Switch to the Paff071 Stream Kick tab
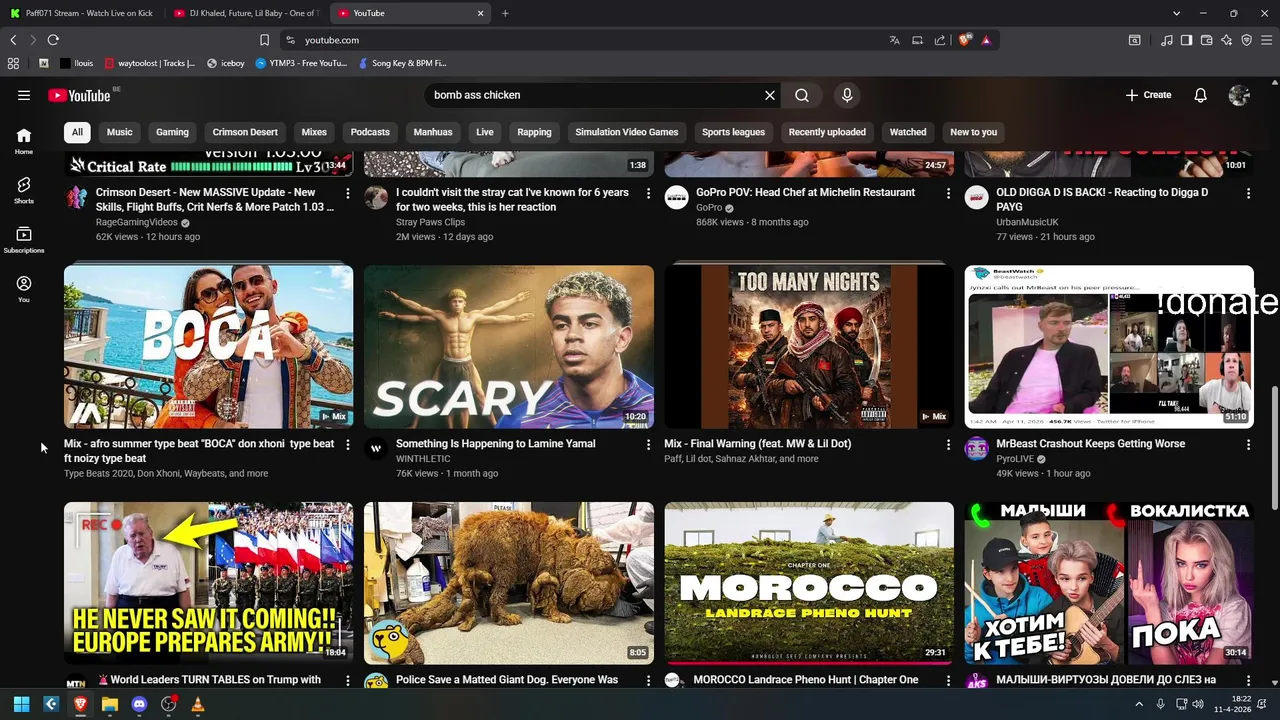The width and height of the screenshot is (1280, 720). pos(82,13)
